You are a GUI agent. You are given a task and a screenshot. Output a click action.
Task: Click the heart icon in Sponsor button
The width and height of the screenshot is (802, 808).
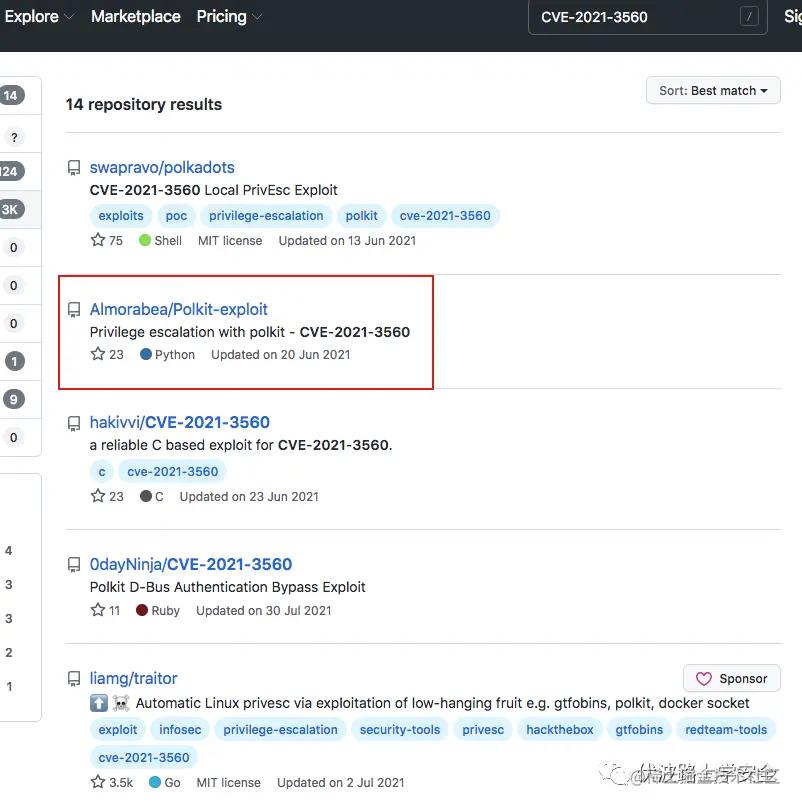click(x=704, y=679)
